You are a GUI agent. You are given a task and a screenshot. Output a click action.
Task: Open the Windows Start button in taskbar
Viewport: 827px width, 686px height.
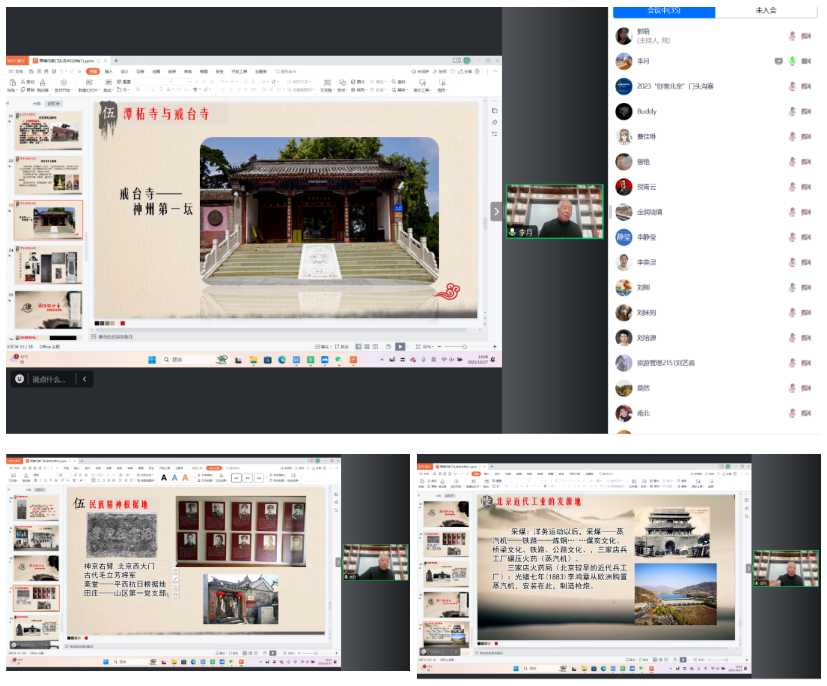point(154,359)
